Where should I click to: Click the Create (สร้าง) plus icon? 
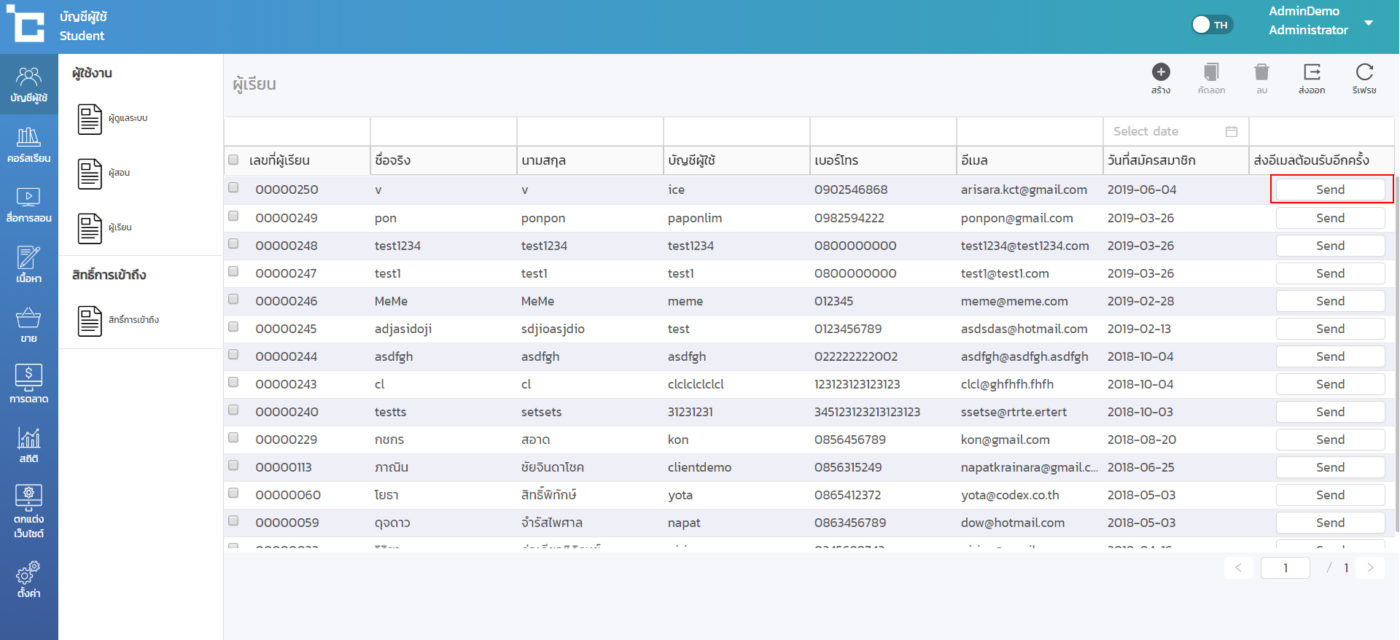click(x=1160, y=73)
